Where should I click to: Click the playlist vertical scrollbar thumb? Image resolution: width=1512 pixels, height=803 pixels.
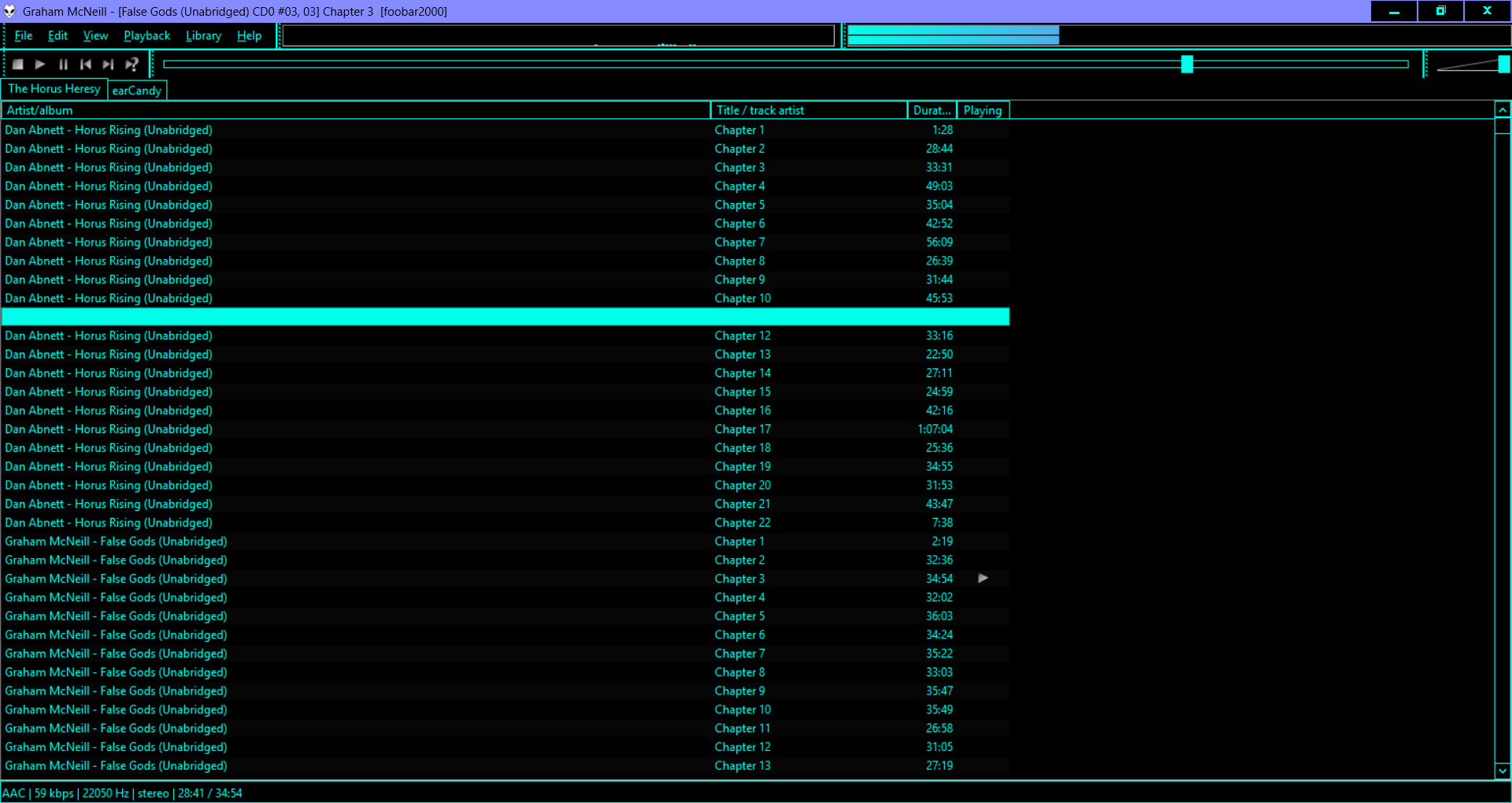[x=1503, y=126]
